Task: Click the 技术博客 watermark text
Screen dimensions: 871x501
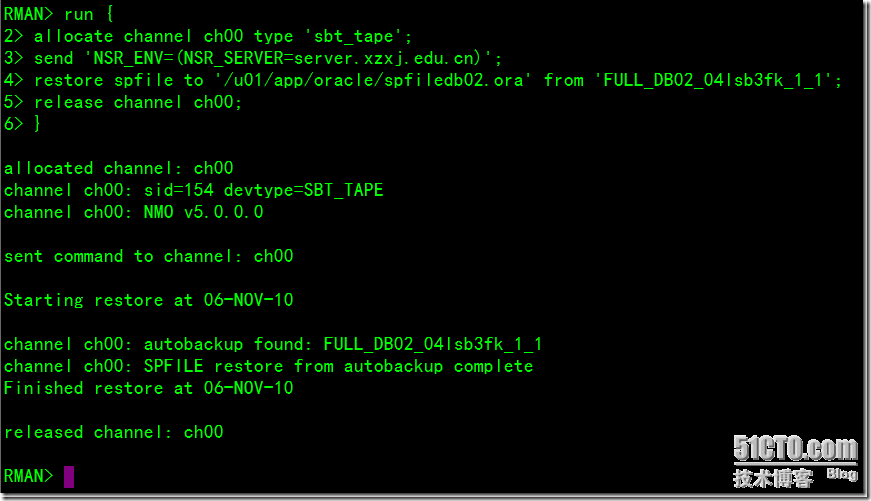Action: tap(773, 478)
